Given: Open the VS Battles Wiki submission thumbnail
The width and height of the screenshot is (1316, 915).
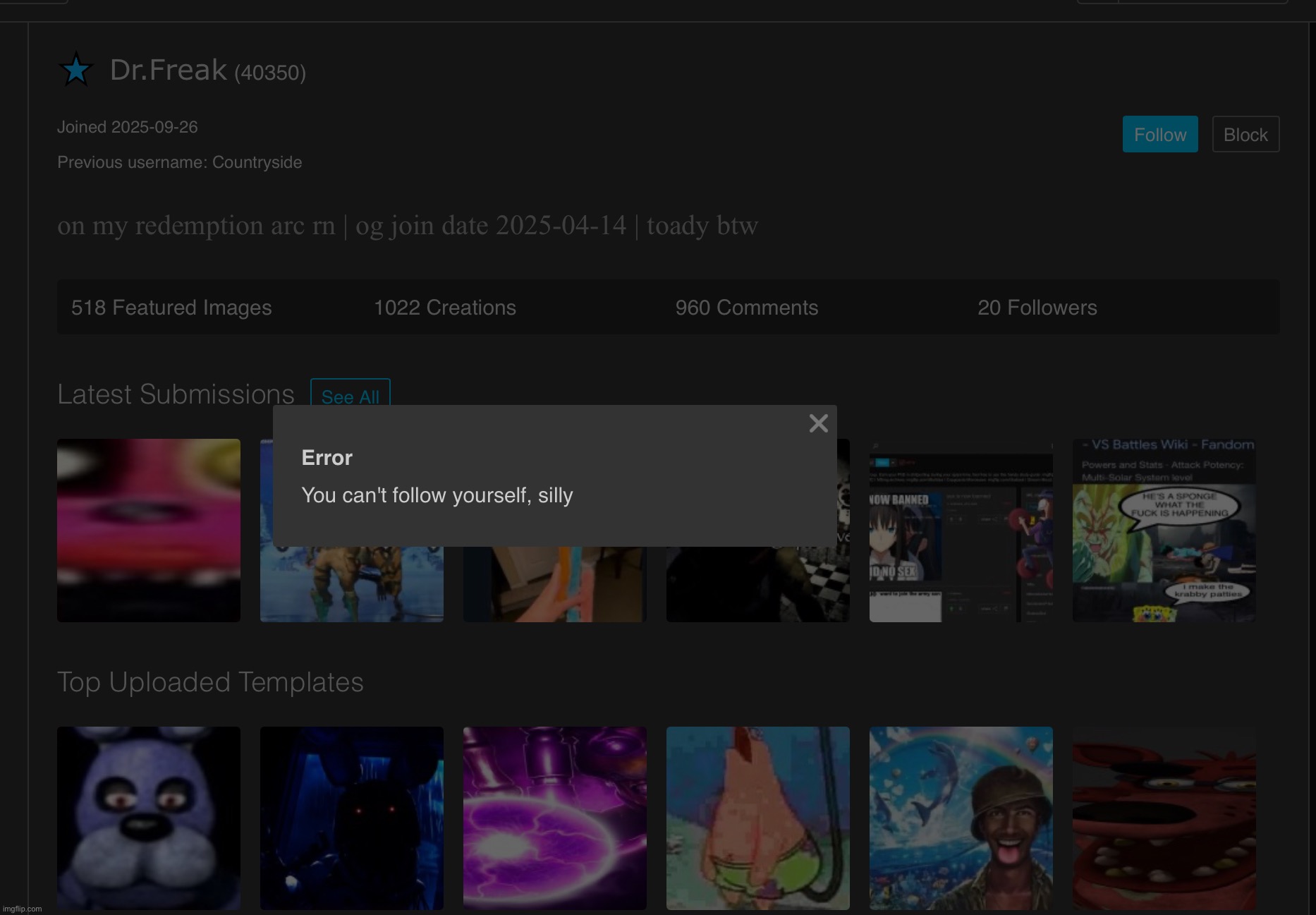Looking at the screenshot, I should [1164, 531].
